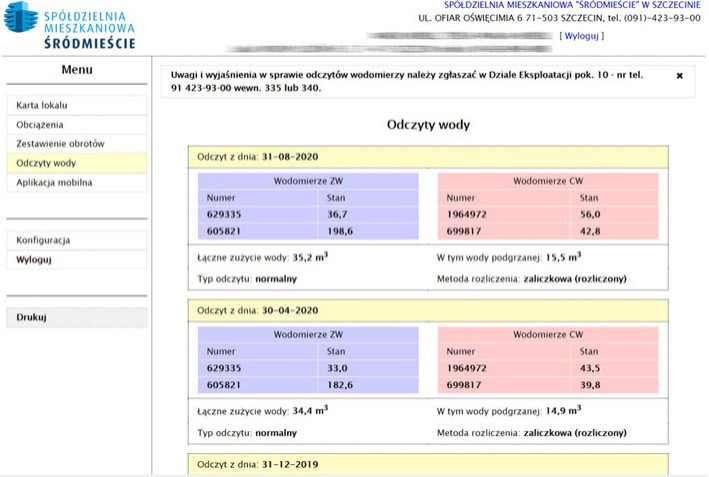Open Konfiguracja settings page
Image resolution: width=709 pixels, height=477 pixels.
(43, 241)
